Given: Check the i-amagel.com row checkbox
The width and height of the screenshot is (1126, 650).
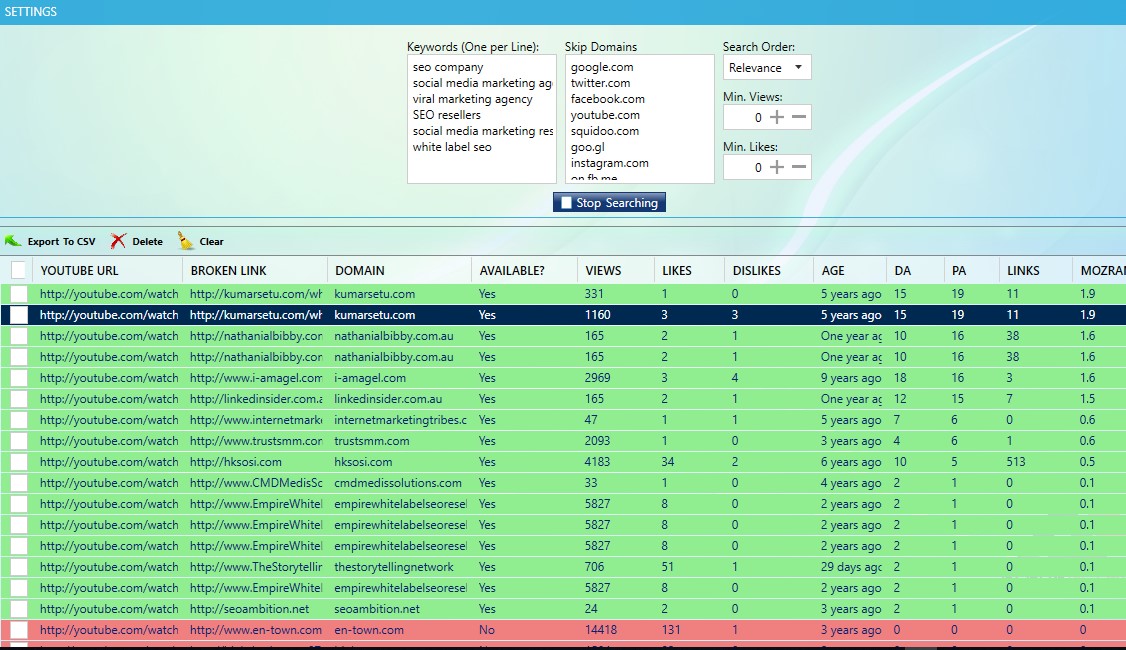Looking at the screenshot, I should tap(19, 378).
